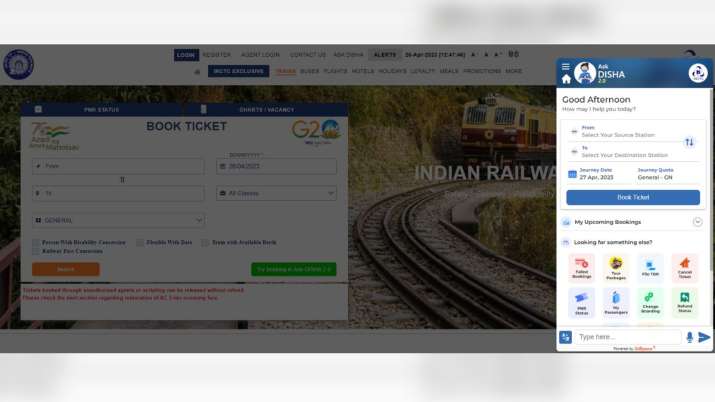Switch to the CHARTS / VACANCY tab
The height and width of the screenshot is (402, 715).
(x=266, y=109)
